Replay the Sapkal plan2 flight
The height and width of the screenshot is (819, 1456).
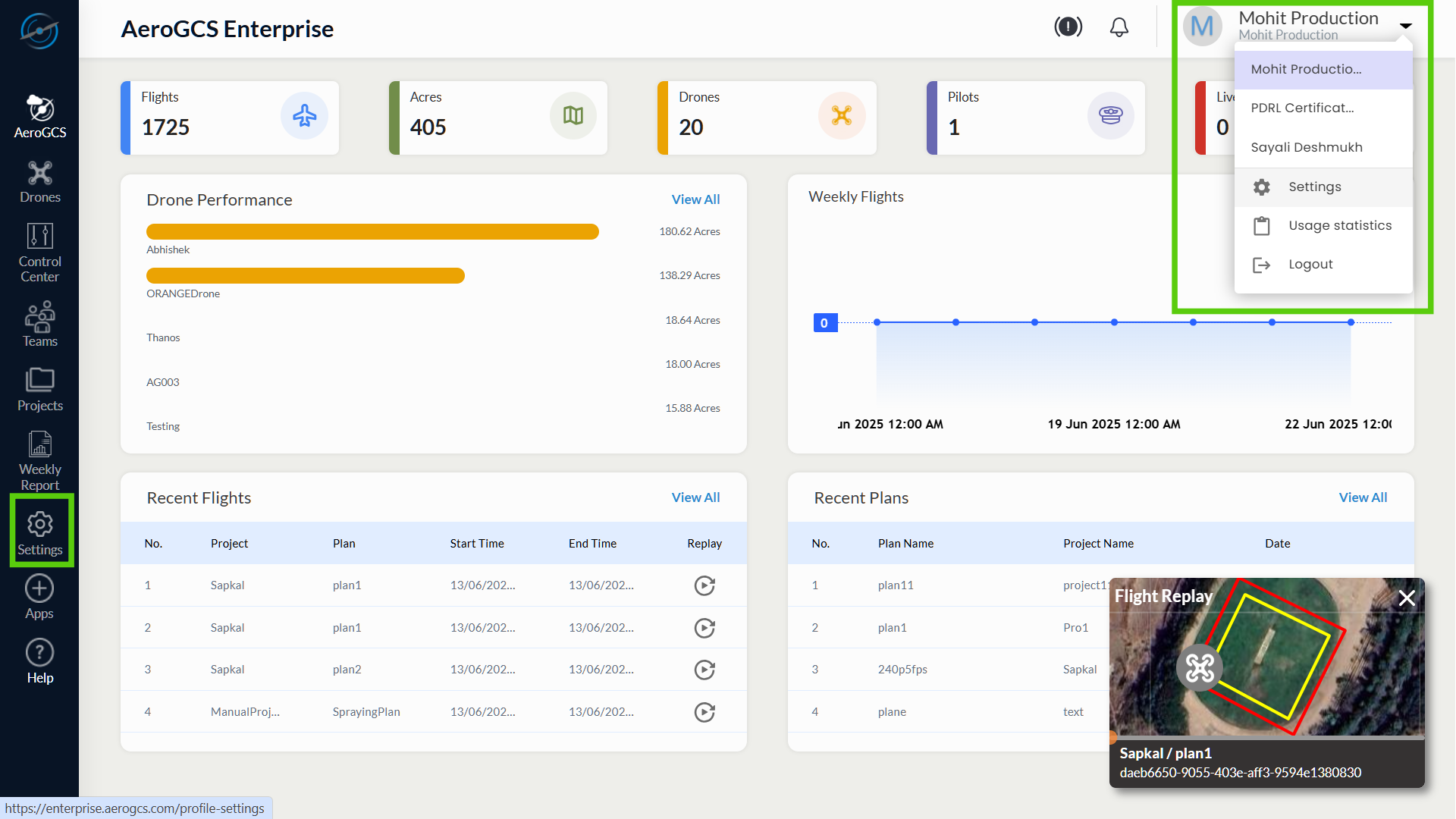(x=704, y=670)
